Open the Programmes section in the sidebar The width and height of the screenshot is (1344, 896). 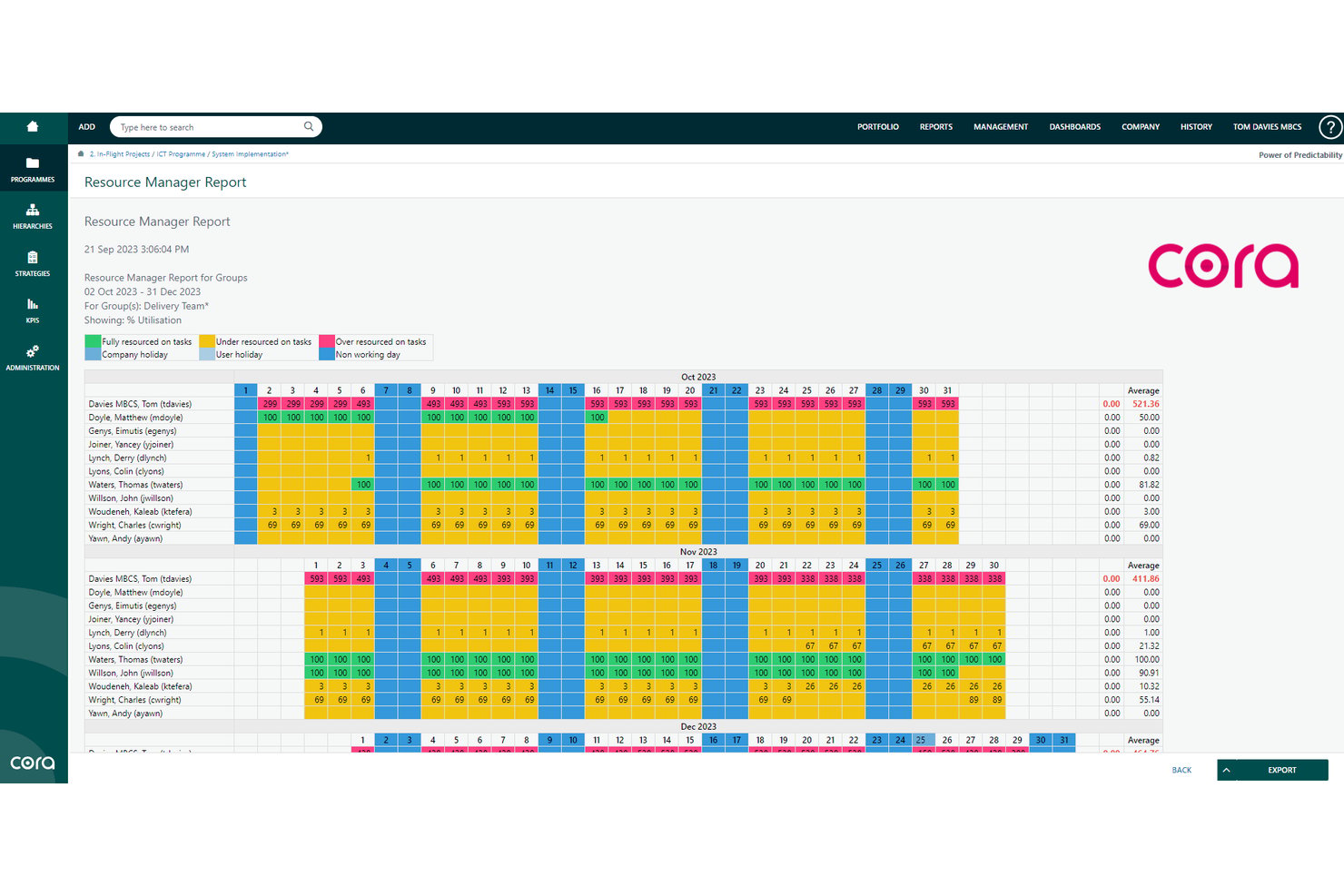tap(33, 170)
